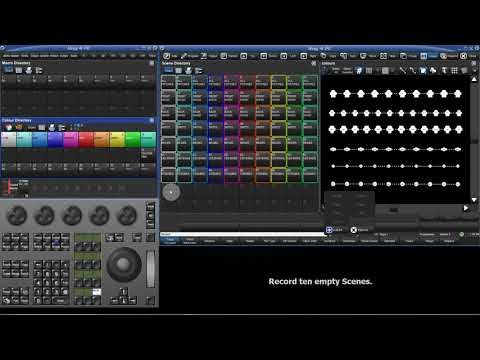480x360 pixels.
Task: Close the Scene Directory pane
Action: coord(314,63)
